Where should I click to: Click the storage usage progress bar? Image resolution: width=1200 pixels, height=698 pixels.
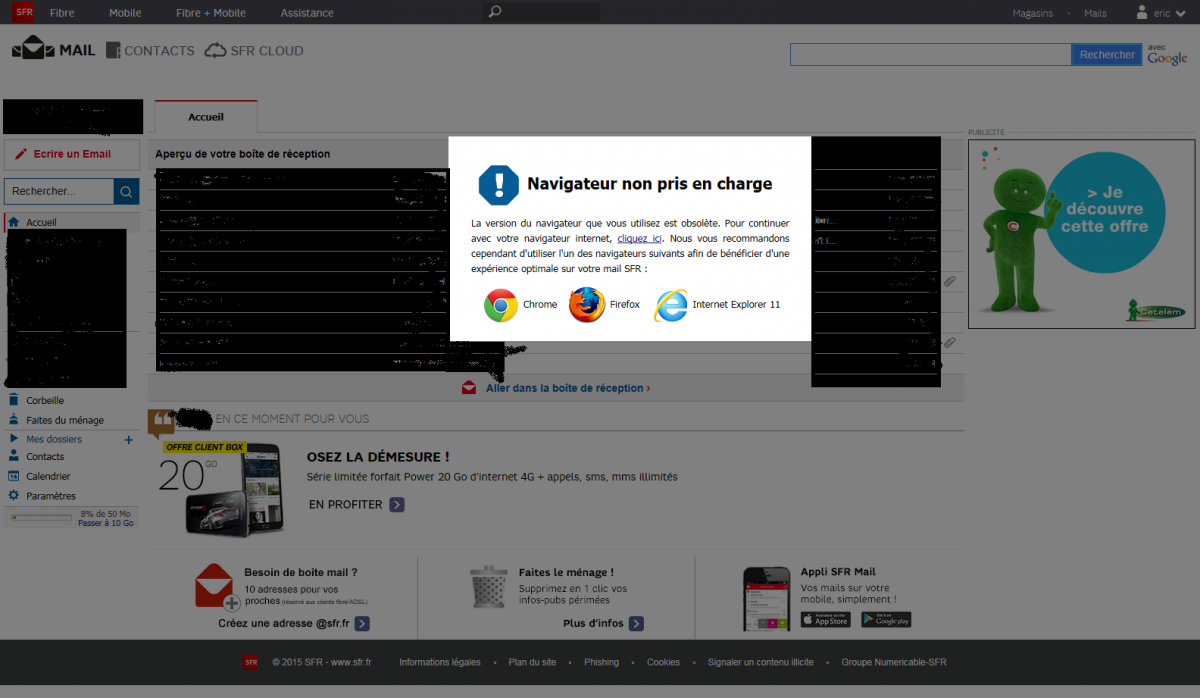41,518
